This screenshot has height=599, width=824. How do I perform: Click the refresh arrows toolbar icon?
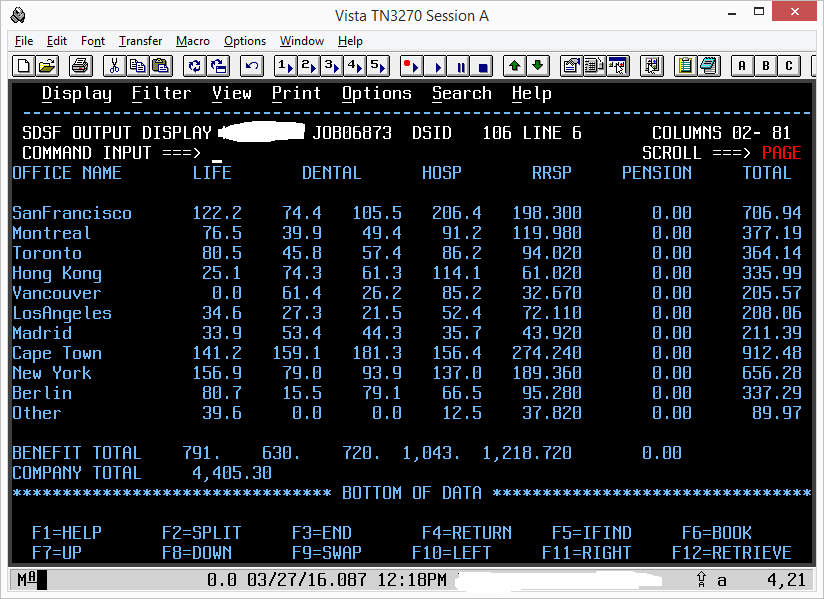point(194,66)
